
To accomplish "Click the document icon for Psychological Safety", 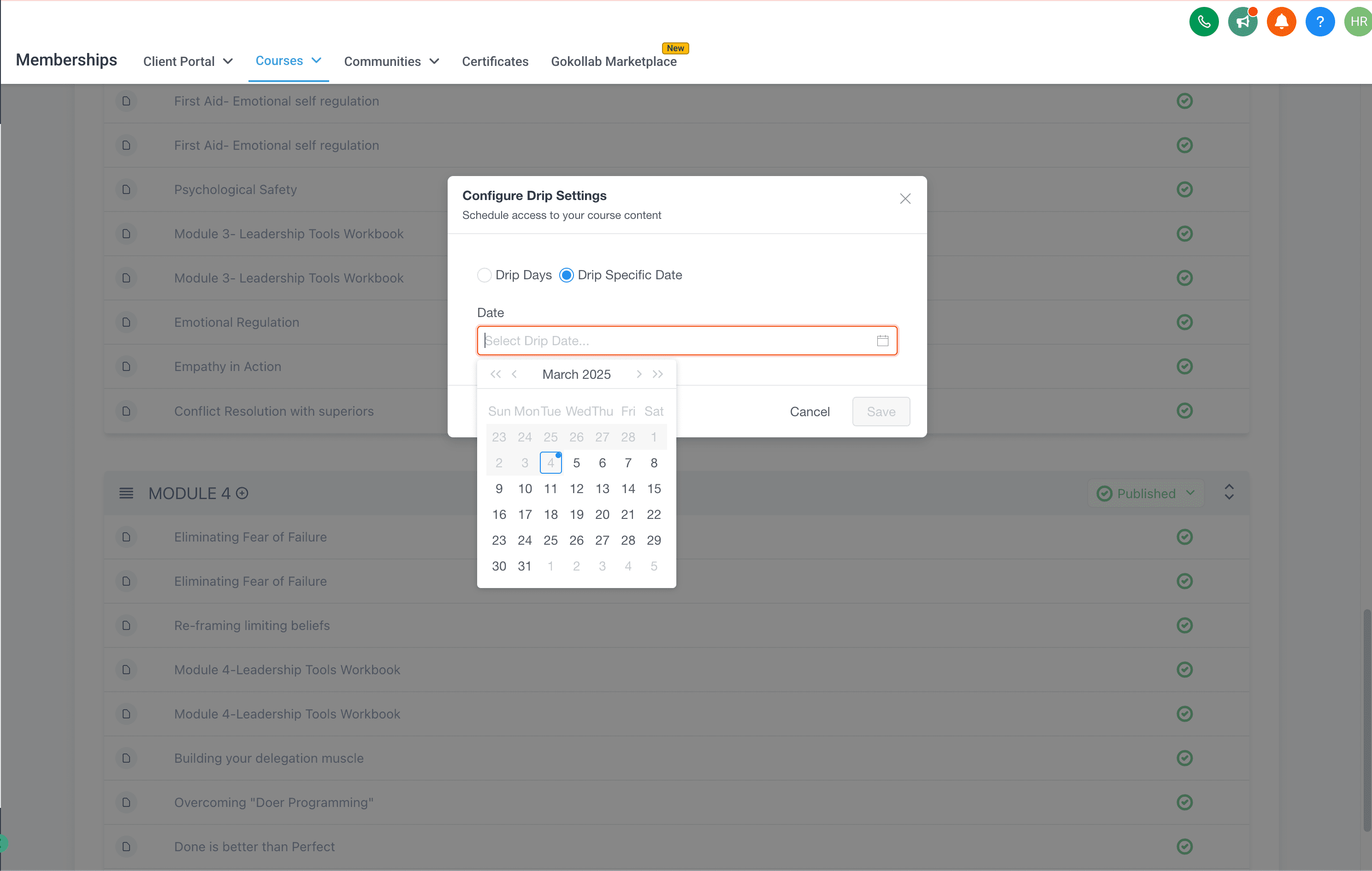I will tap(126, 189).
